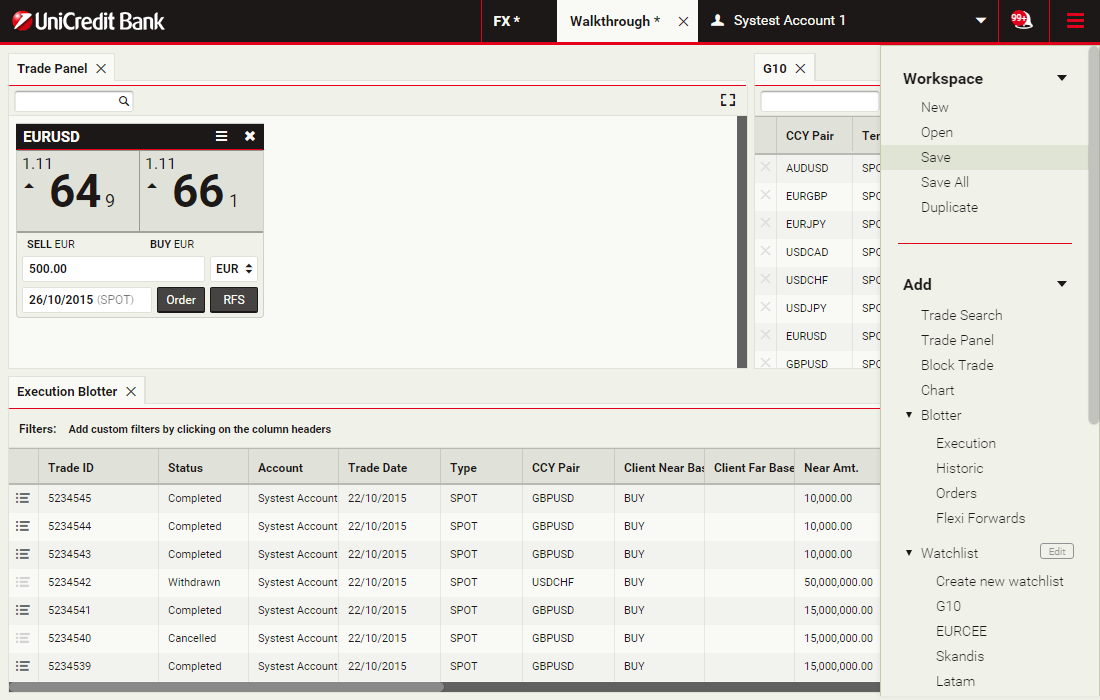Collapse the Watchlist tree group
Viewport: 1100px width, 700px height.
pos(909,553)
